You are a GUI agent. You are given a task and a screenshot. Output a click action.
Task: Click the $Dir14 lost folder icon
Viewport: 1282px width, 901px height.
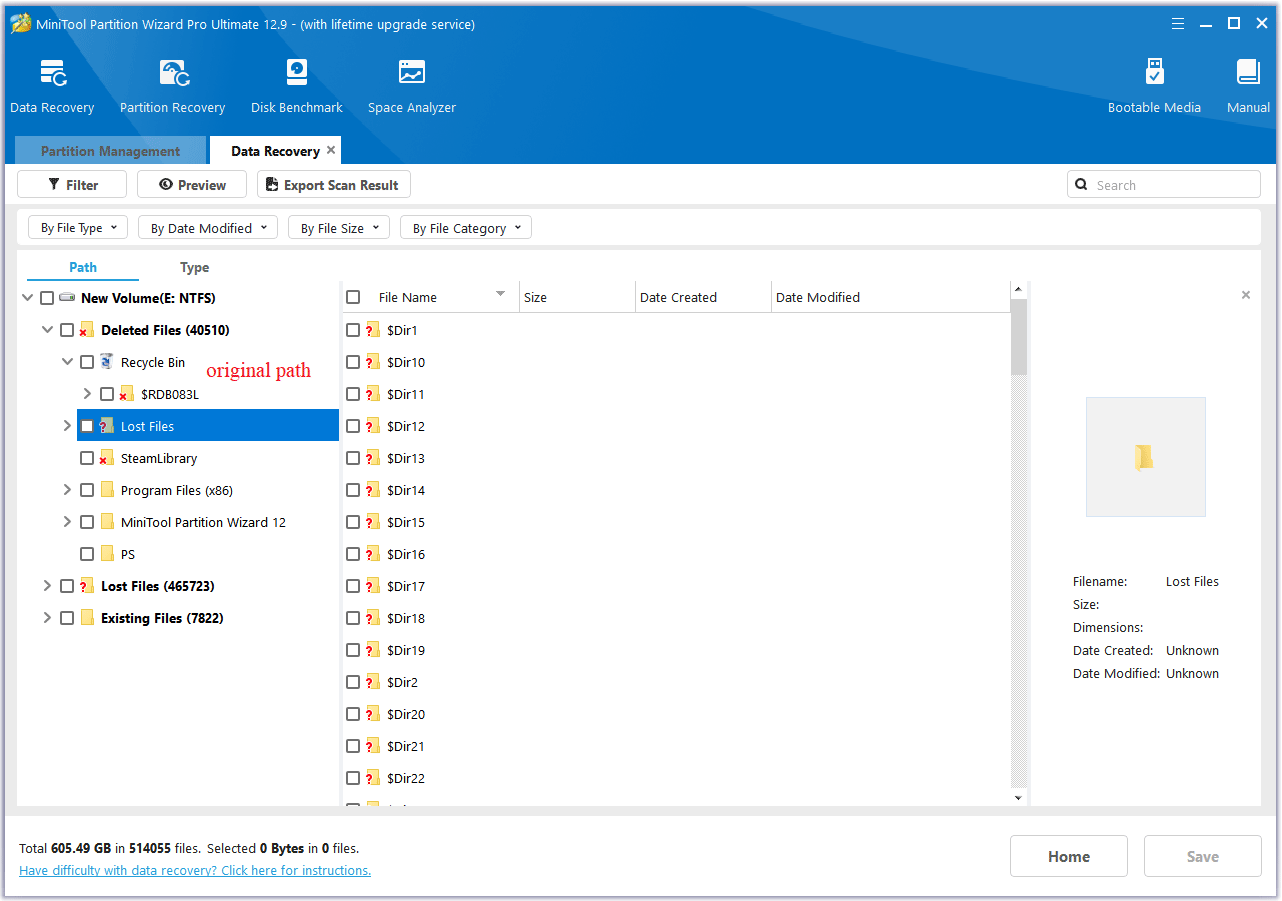(373, 490)
